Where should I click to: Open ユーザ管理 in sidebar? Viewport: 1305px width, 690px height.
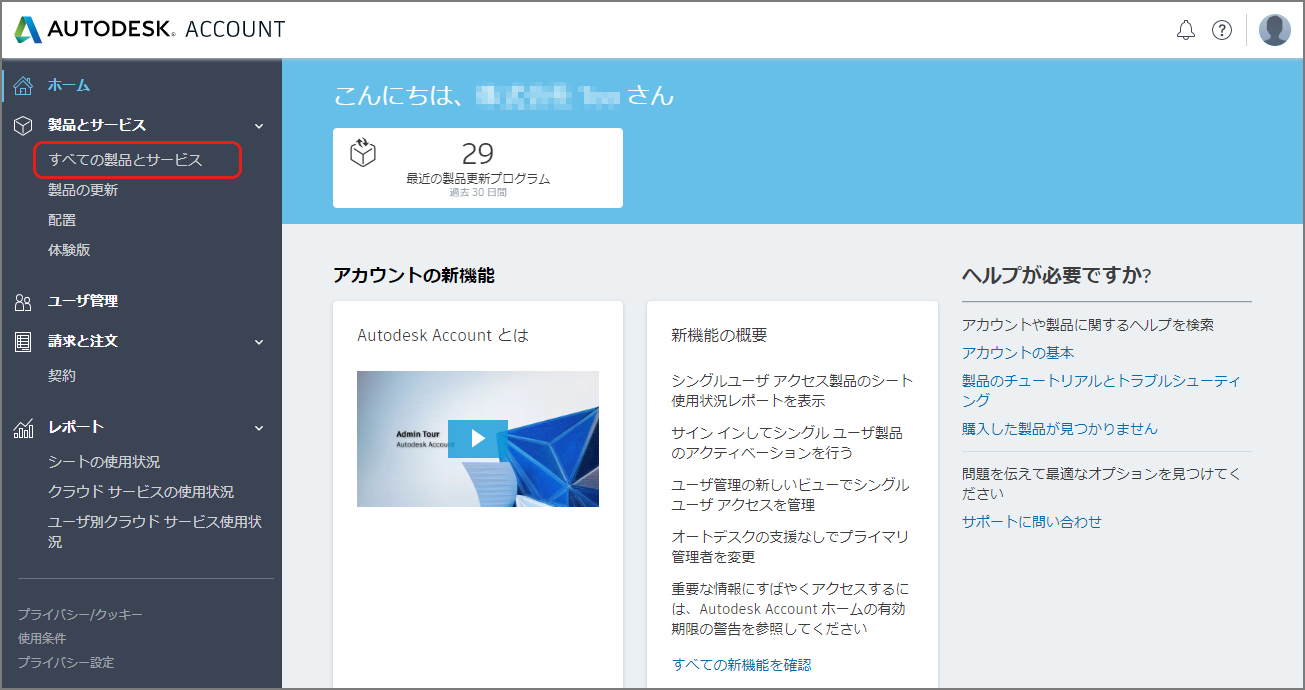[x=83, y=301]
